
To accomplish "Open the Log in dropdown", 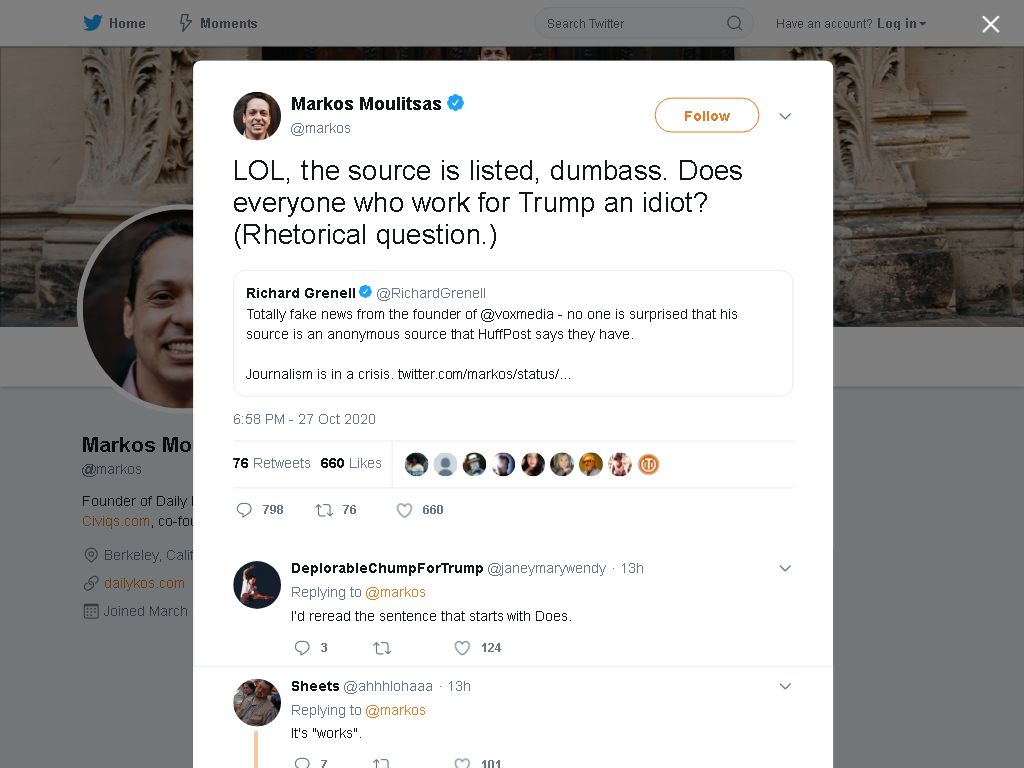I will coord(902,24).
